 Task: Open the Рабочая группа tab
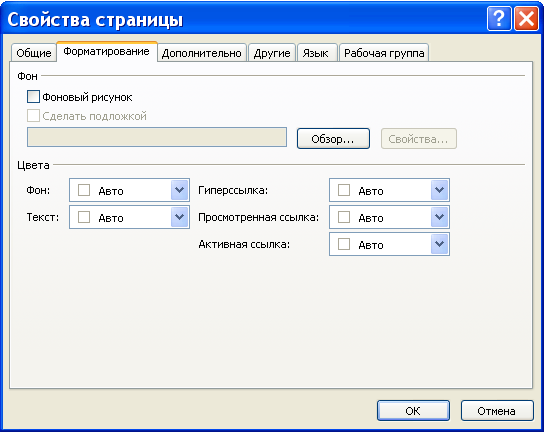point(384,53)
